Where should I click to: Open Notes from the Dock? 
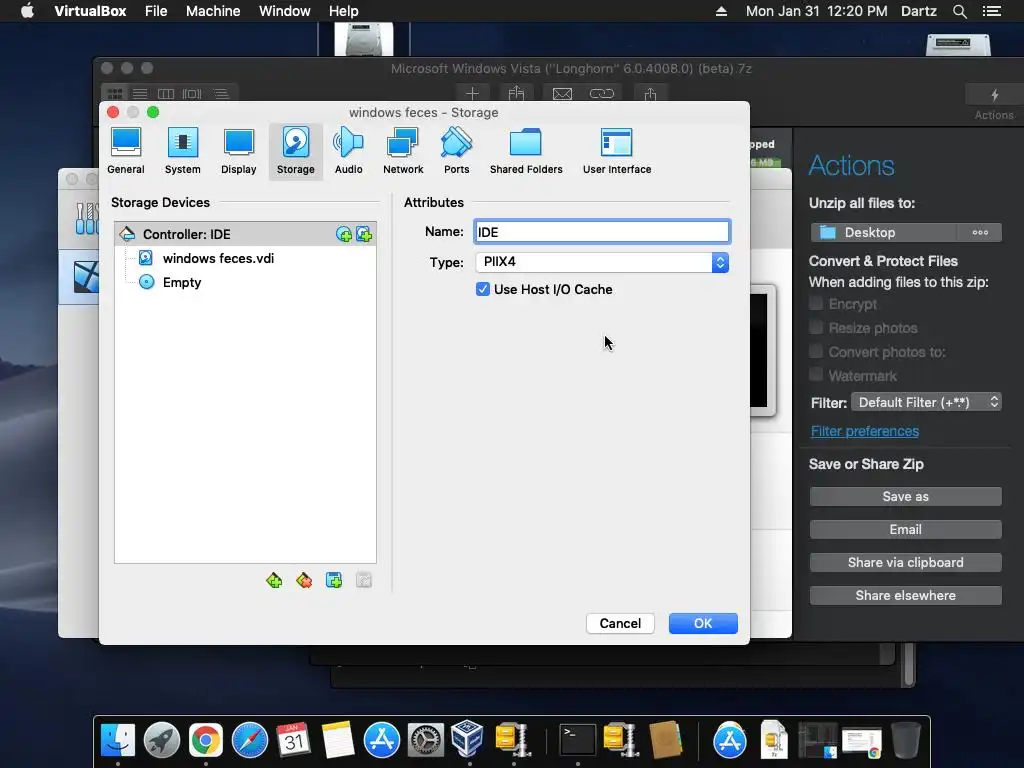click(x=338, y=741)
